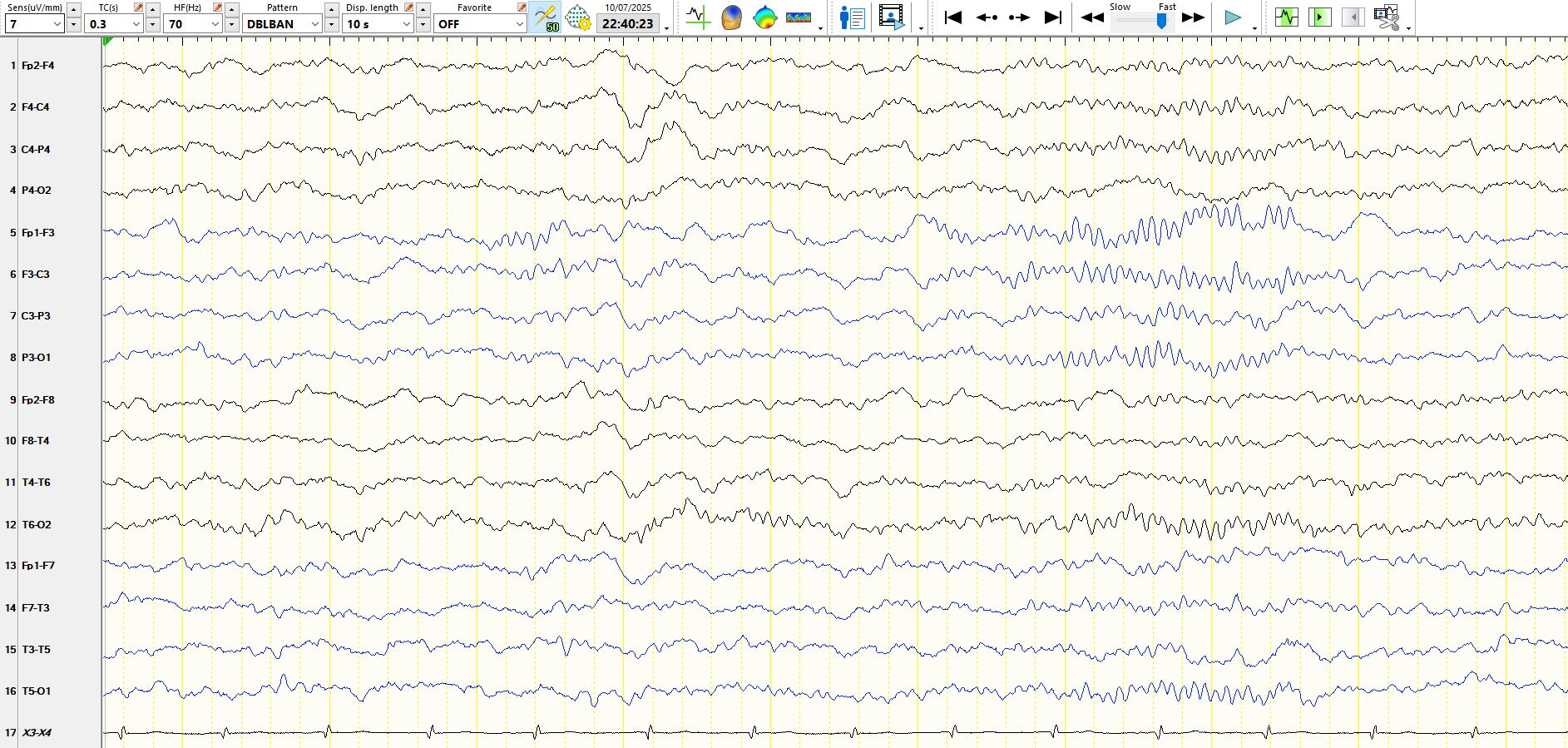Adjust the Slow/Fast playback speed slider
This screenshot has width=1568, height=748.
tap(1161, 22)
